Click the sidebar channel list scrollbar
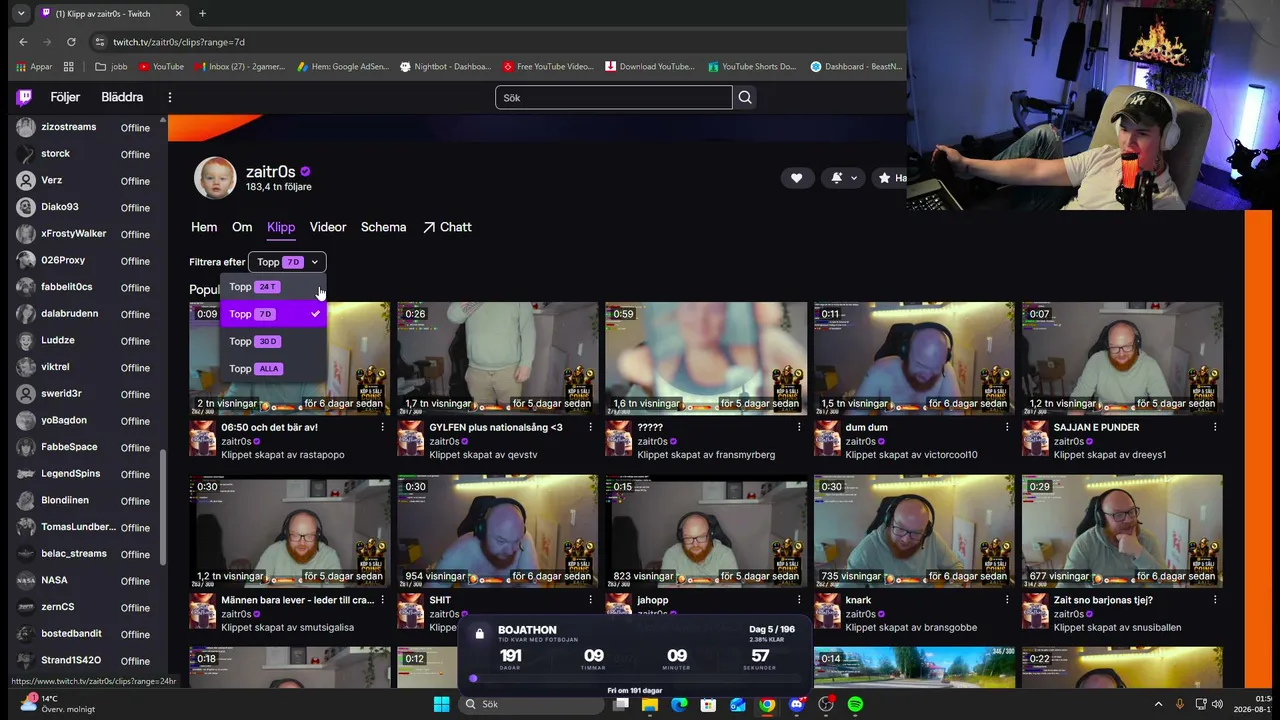Viewport: 1280px width, 720px height. (x=162, y=505)
